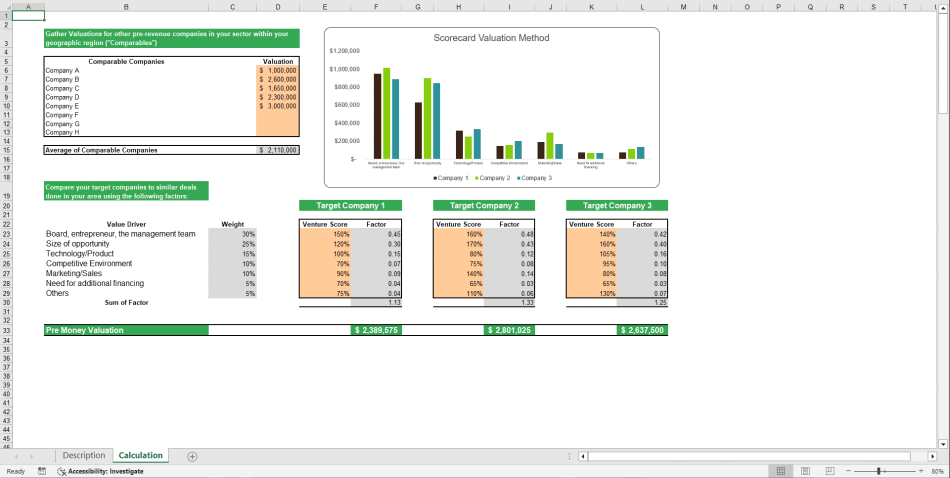Select Target Company 1 pre-money valuation cell
The height and width of the screenshot is (478, 950).
375,330
